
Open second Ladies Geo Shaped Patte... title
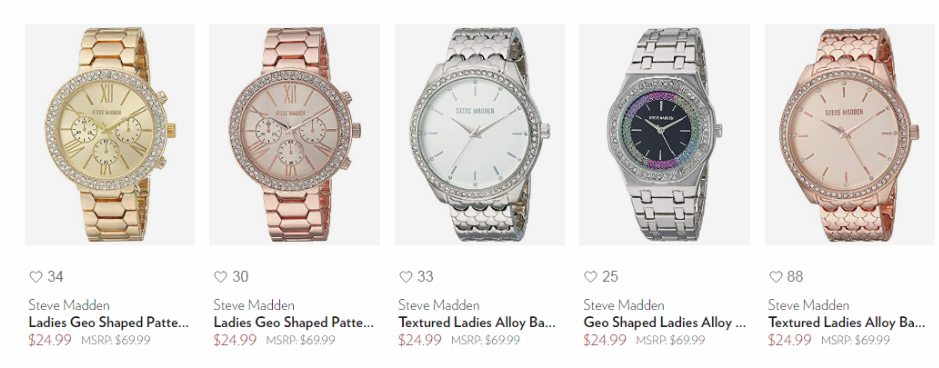pyautogui.click(x=293, y=323)
